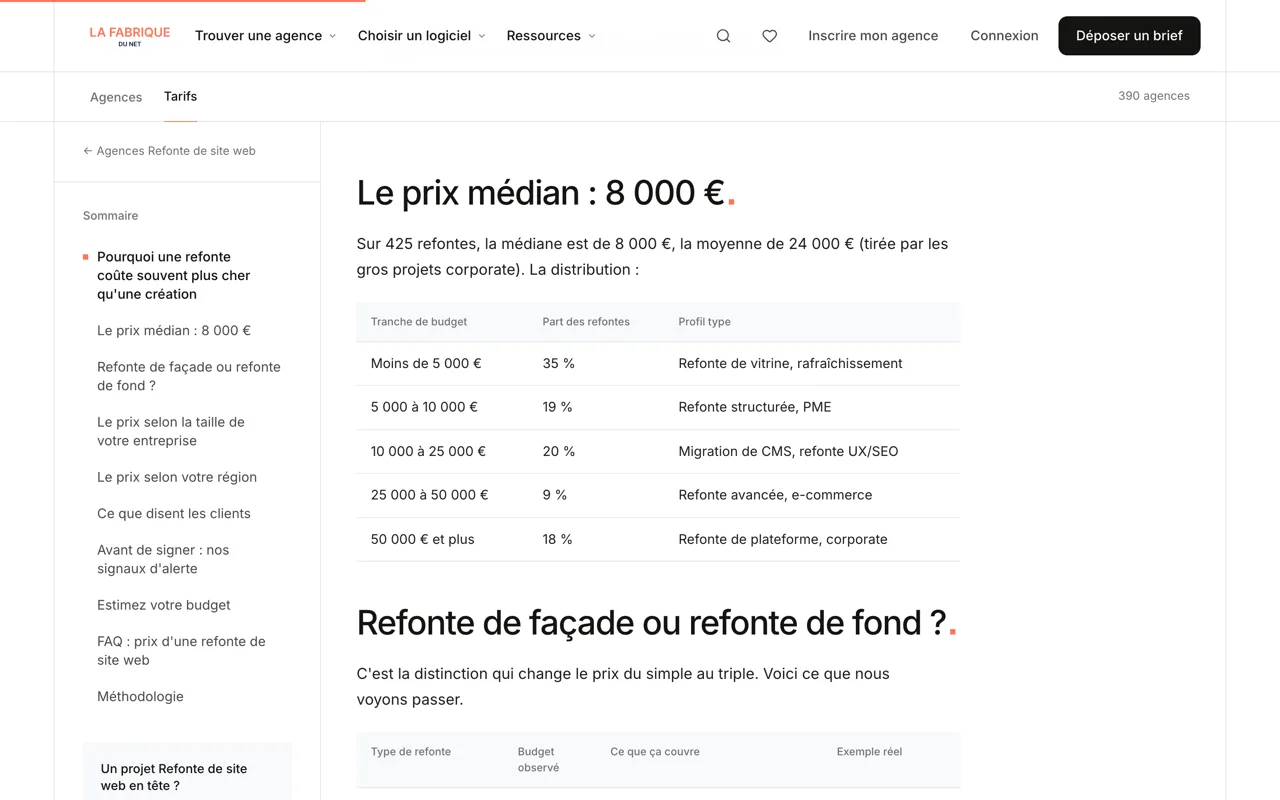1280x800 pixels.
Task: Click the 18 % share value
Action: [x=558, y=539]
